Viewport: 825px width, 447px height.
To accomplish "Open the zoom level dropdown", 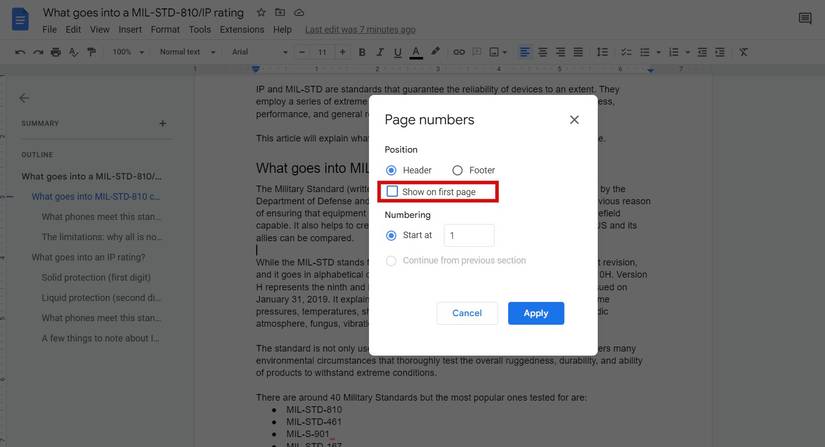I will tap(127, 52).
